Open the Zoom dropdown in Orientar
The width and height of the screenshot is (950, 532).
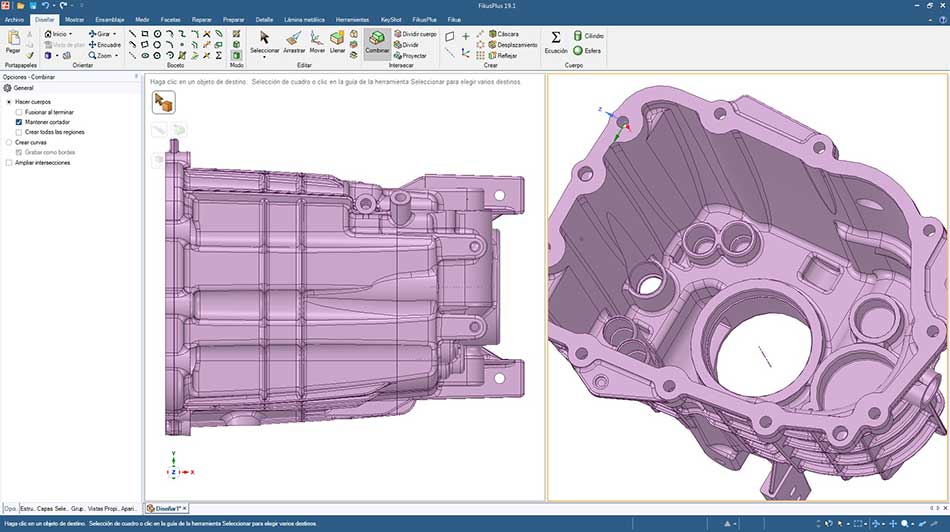coord(116,56)
